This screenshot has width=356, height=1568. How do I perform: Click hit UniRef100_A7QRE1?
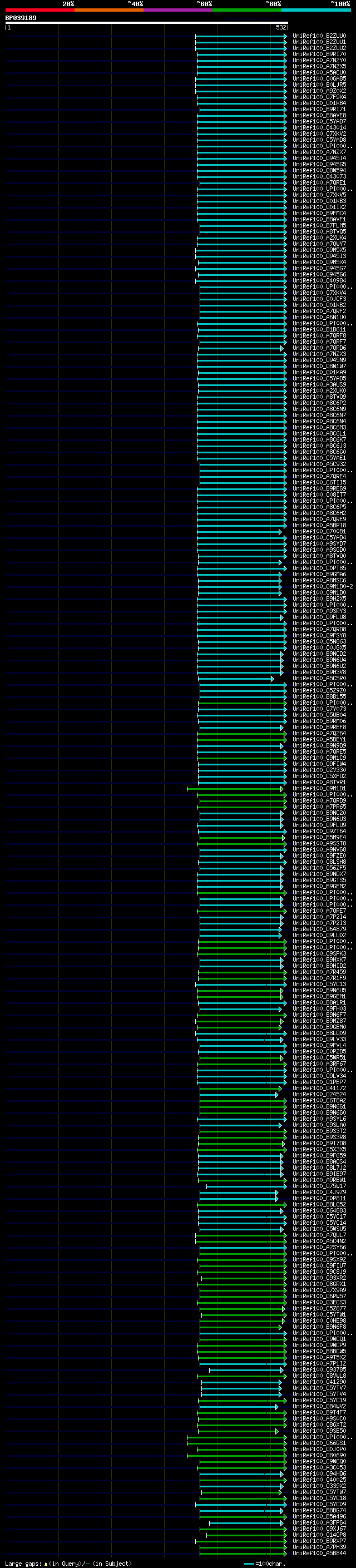pyautogui.click(x=319, y=182)
